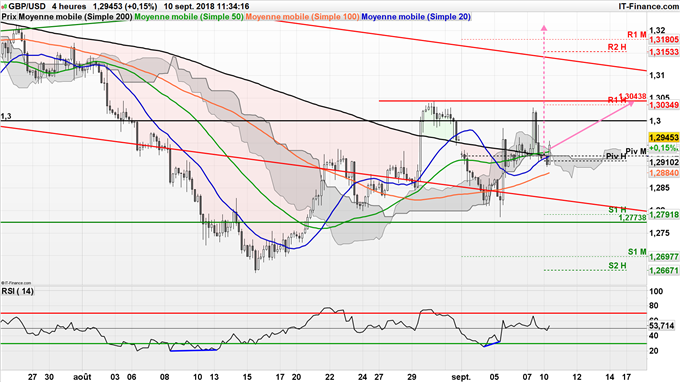Click the RSI value 53,714

coord(661,325)
